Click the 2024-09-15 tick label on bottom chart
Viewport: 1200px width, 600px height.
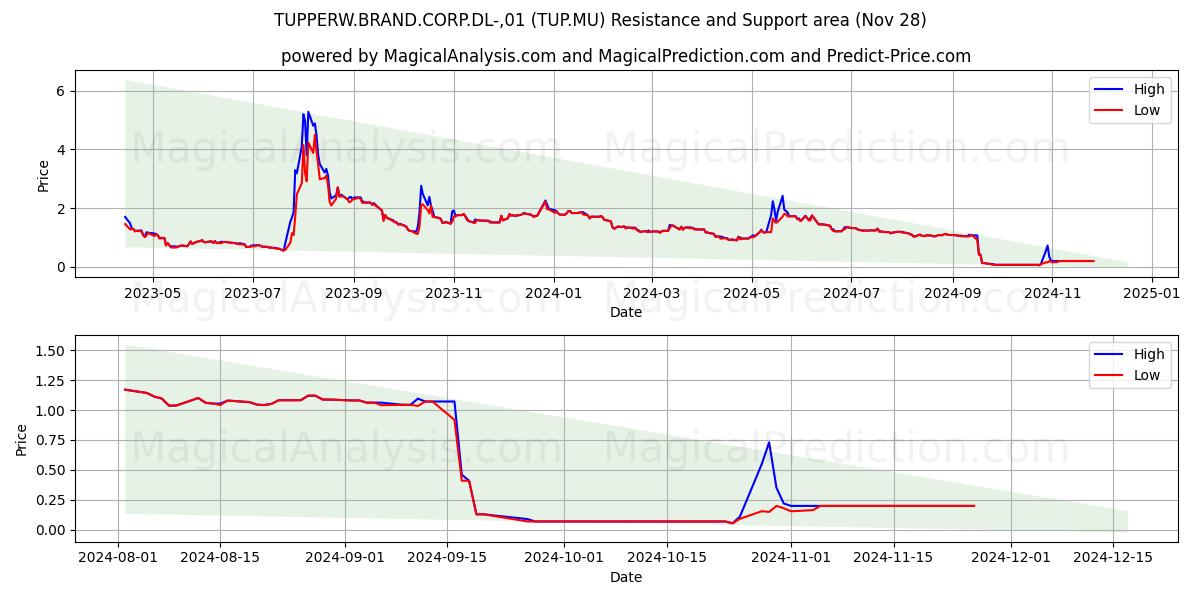446,559
